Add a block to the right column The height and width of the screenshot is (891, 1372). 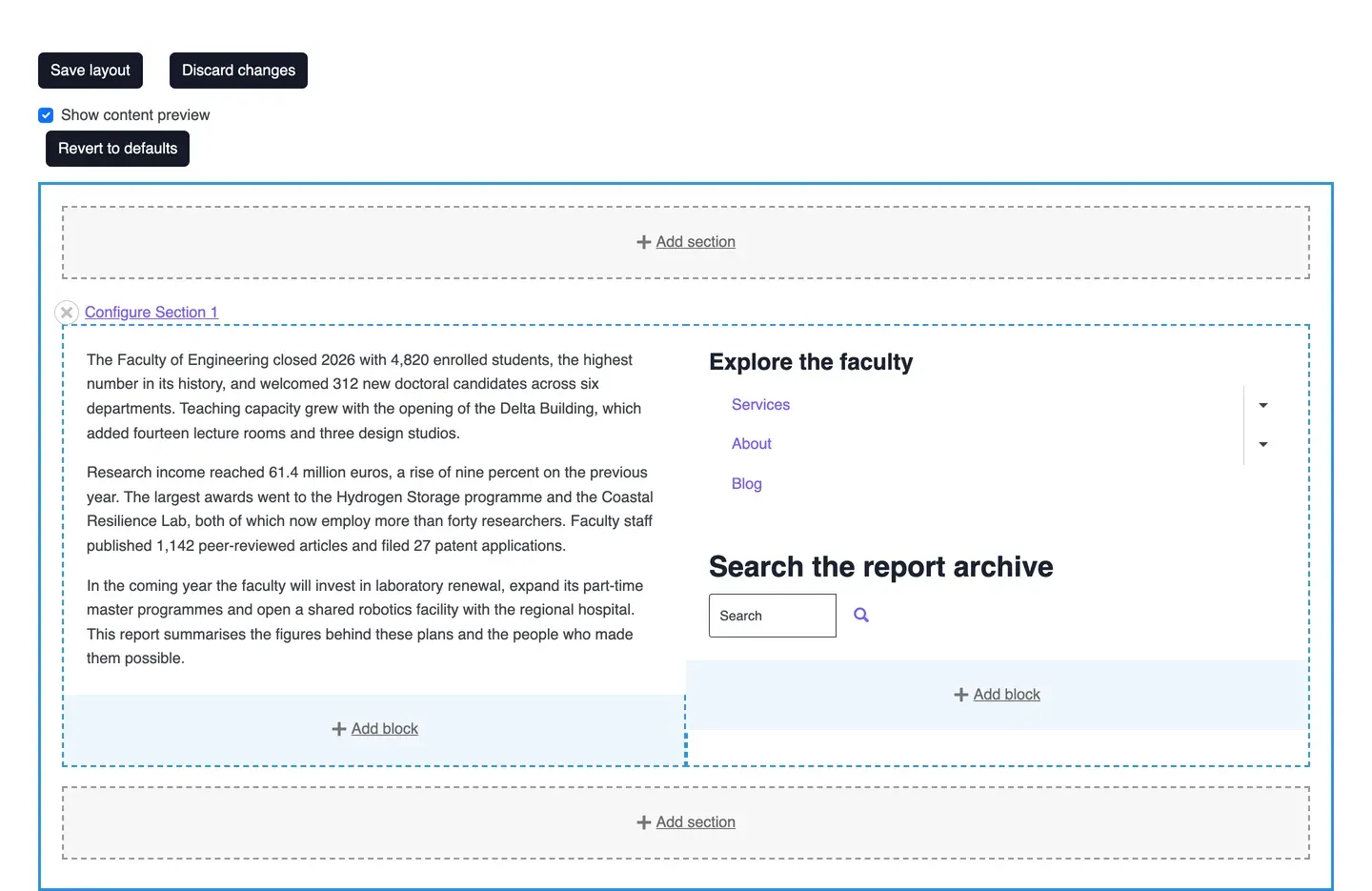point(997,695)
